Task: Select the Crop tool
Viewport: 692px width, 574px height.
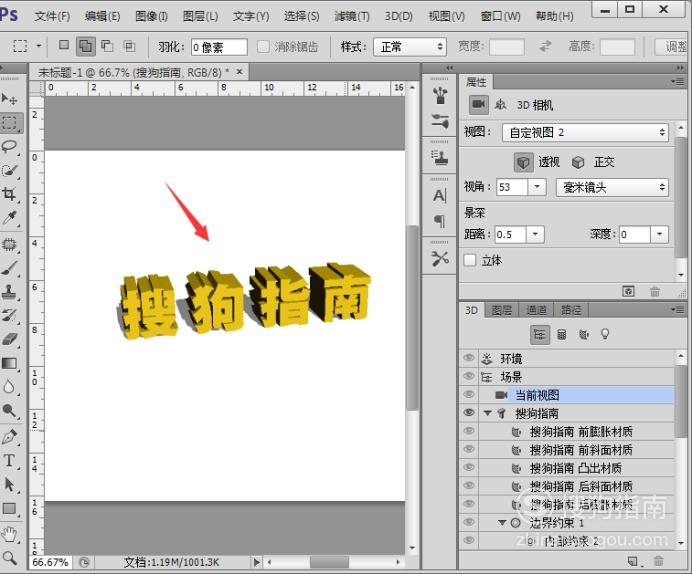Action: 9,194
